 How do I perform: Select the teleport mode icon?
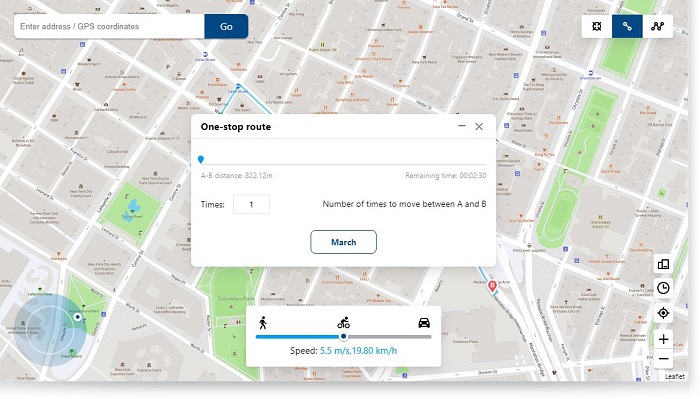(x=596, y=26)
